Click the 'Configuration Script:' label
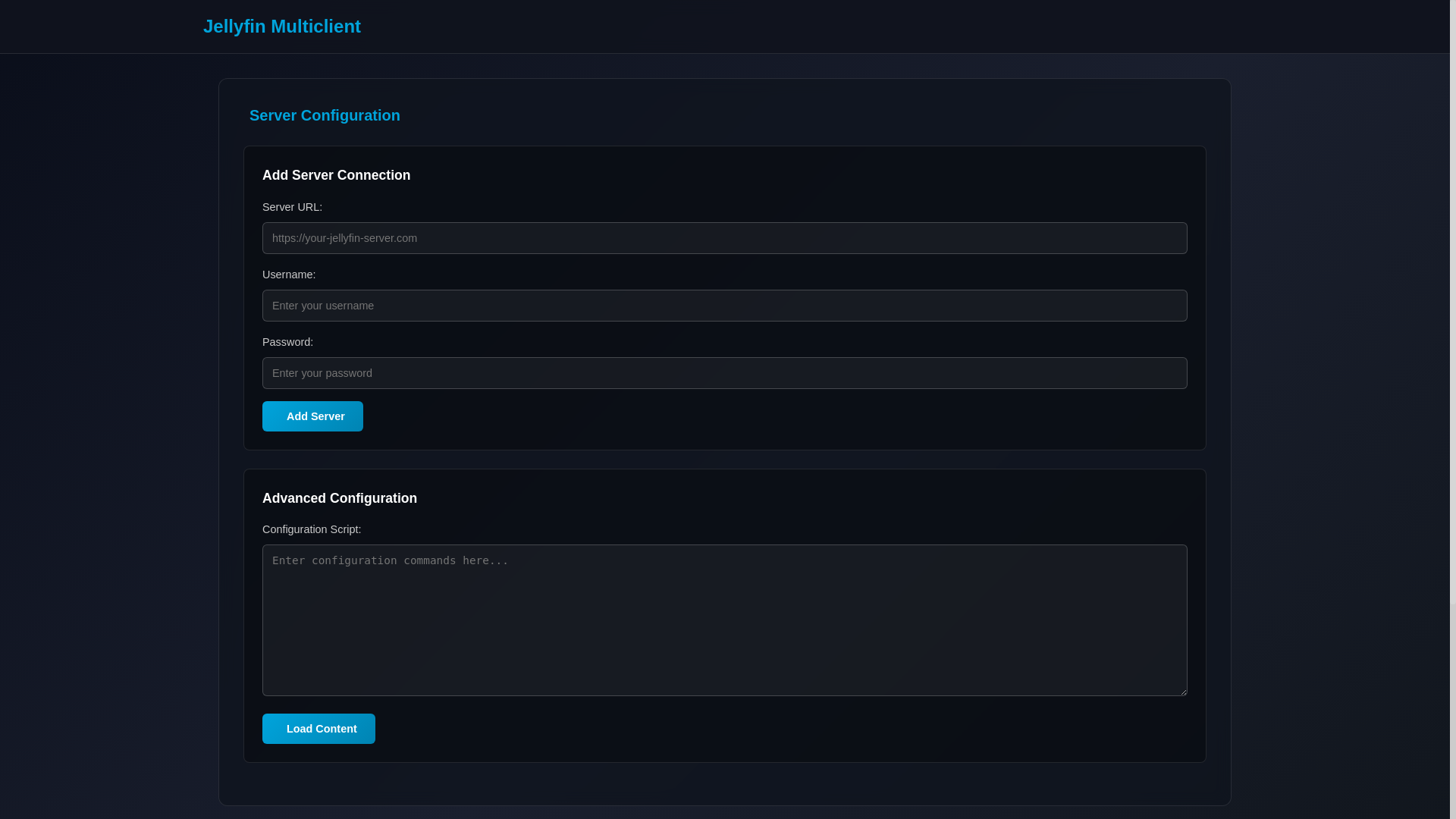1456x819 pixels. [x=312, y=529]
